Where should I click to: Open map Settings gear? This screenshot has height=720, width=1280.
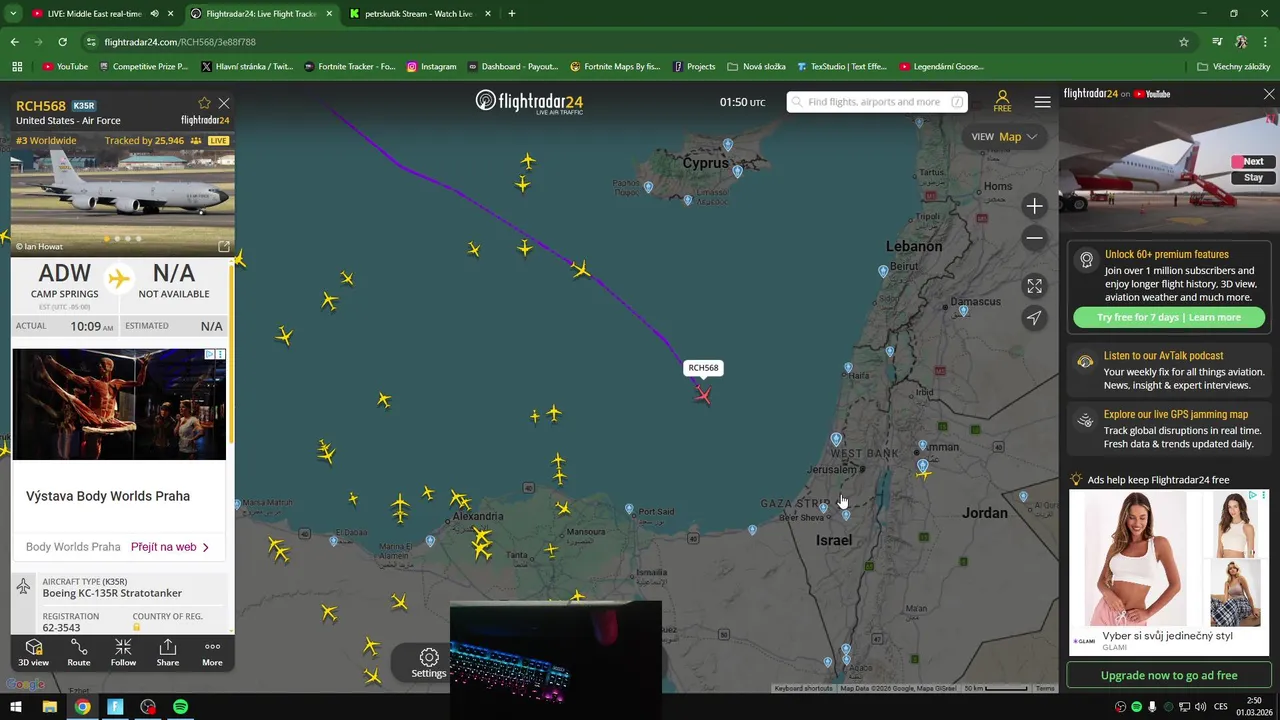pos(429,663)
